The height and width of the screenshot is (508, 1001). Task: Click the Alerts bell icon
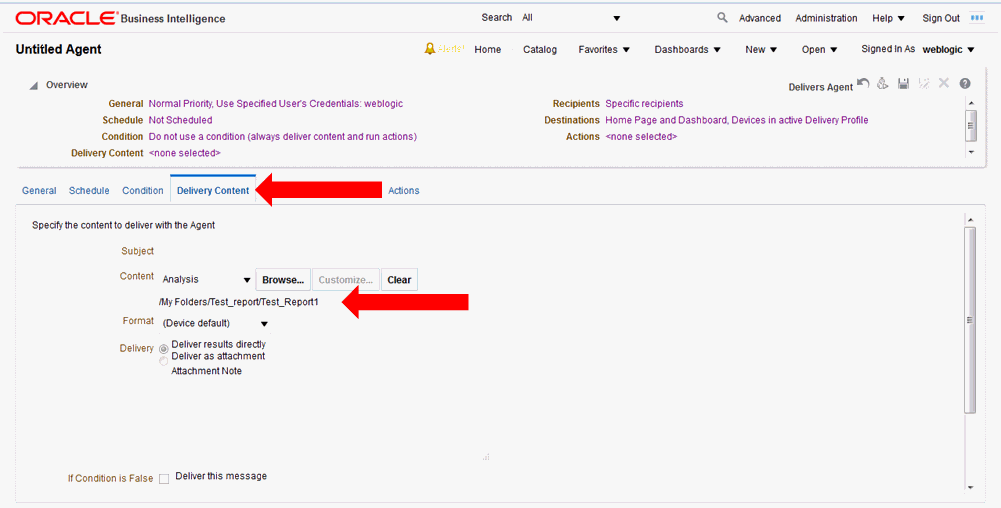pyautogui.click(x=430, y=49)
